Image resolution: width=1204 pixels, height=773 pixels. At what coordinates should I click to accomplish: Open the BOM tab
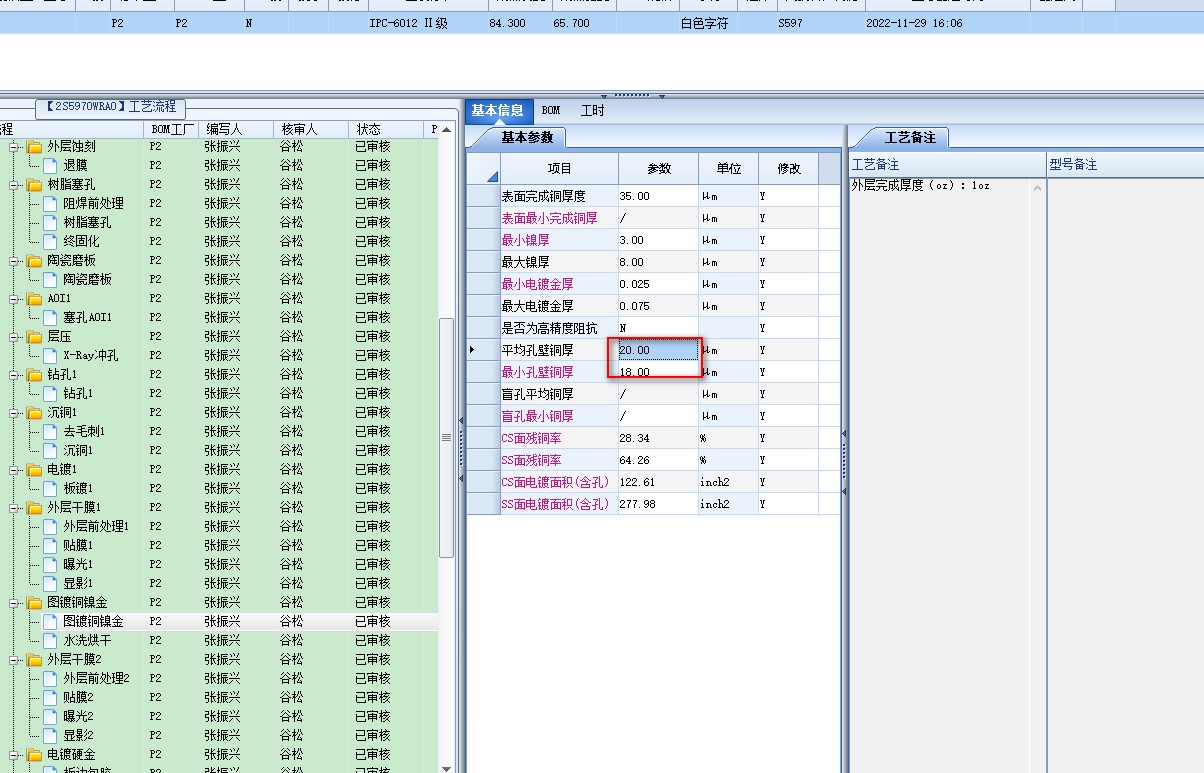(551, 110)
